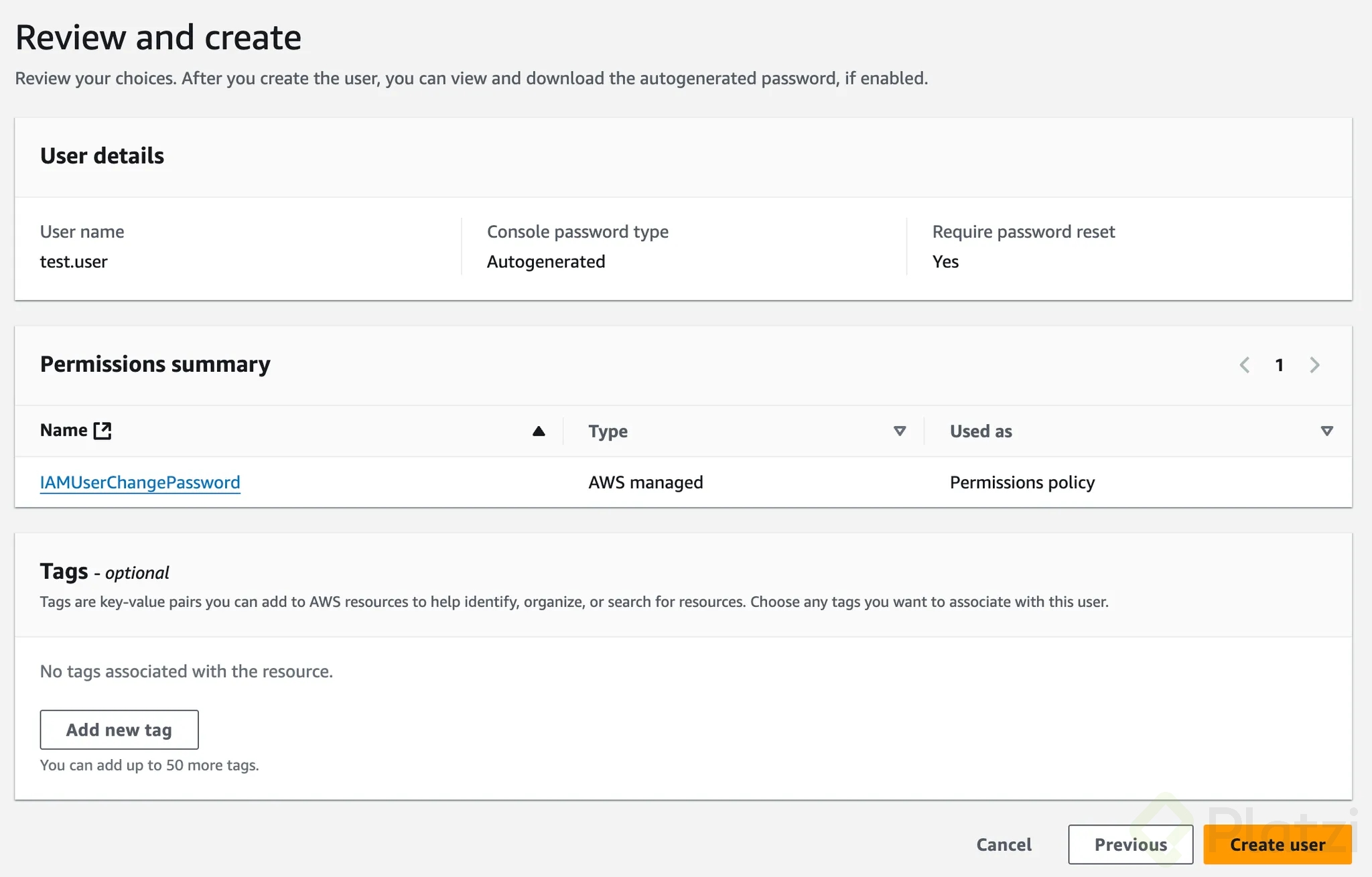This screenshot has height=877, width=1372.
Task: Click the Permissions summary heading
Action: pyautogui.click(x=155, y=364)
